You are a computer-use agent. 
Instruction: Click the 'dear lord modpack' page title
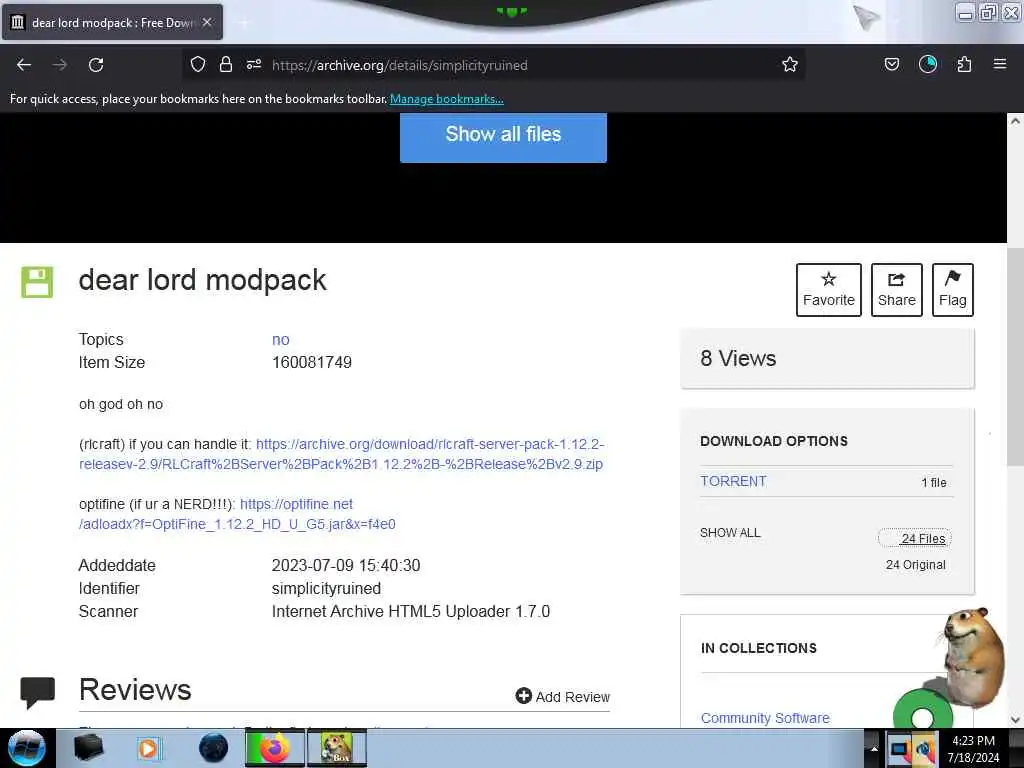pyautogui.click(x=202, y=281)
